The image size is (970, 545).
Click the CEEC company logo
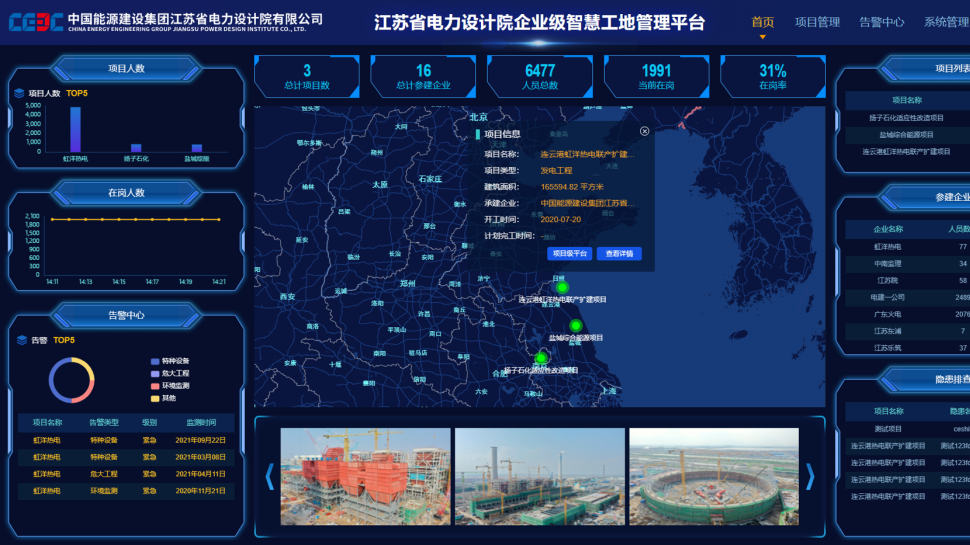[x=36, y=22]
